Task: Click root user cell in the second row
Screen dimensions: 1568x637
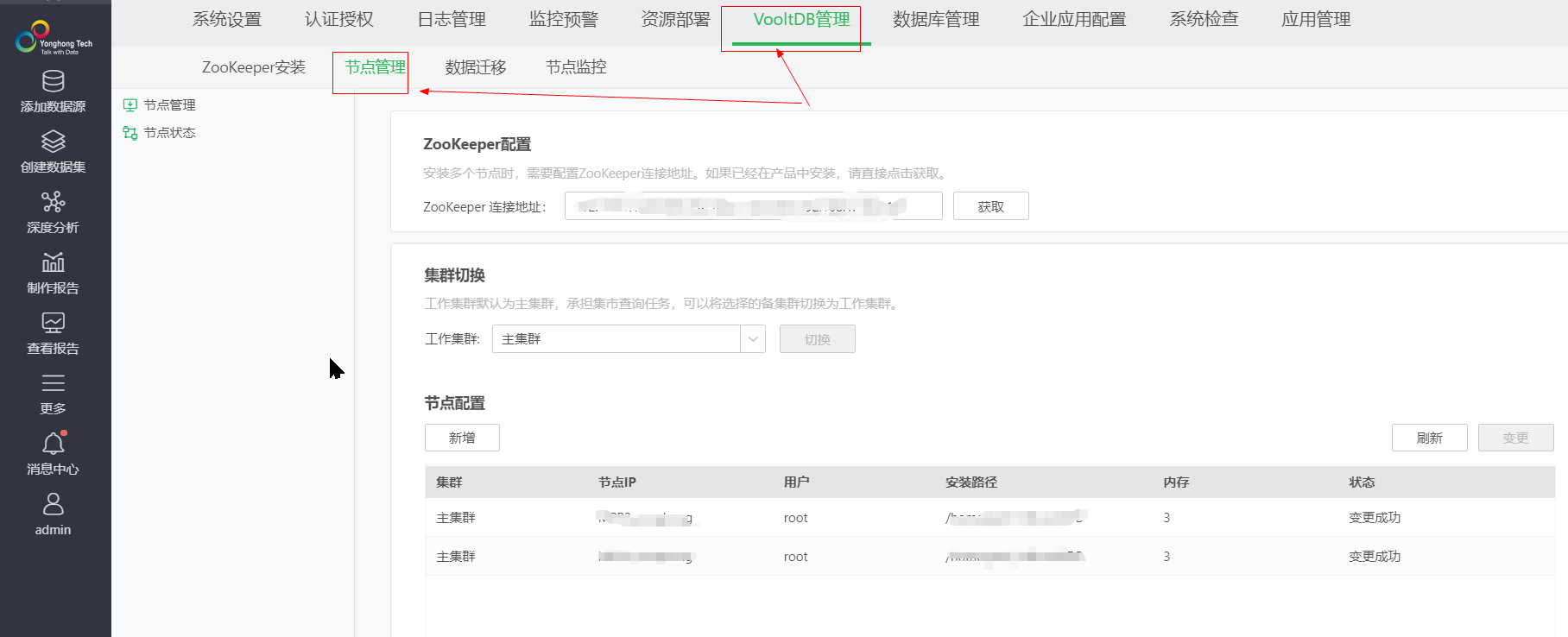Action: (796, 557)
